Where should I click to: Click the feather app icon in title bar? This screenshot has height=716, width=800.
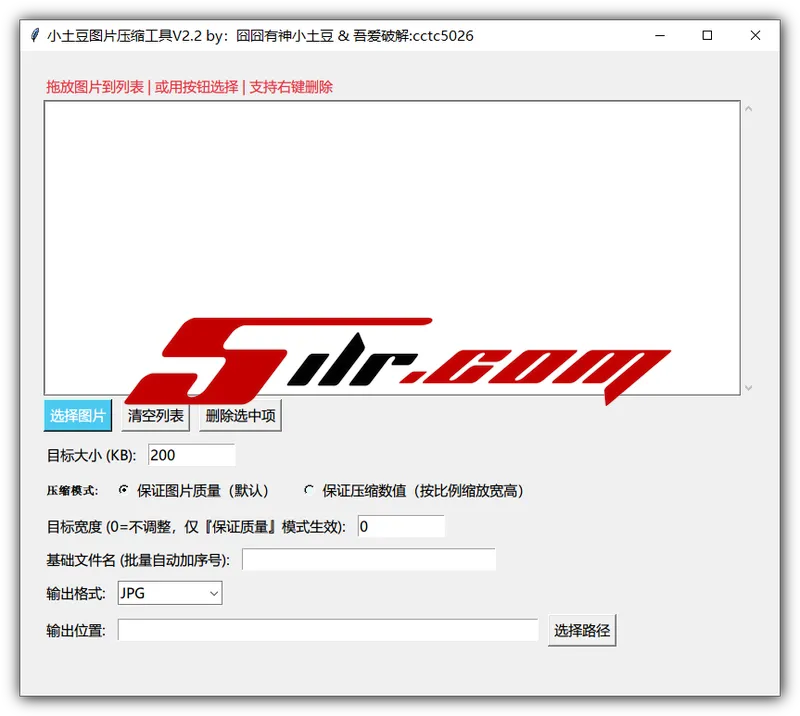35,35
